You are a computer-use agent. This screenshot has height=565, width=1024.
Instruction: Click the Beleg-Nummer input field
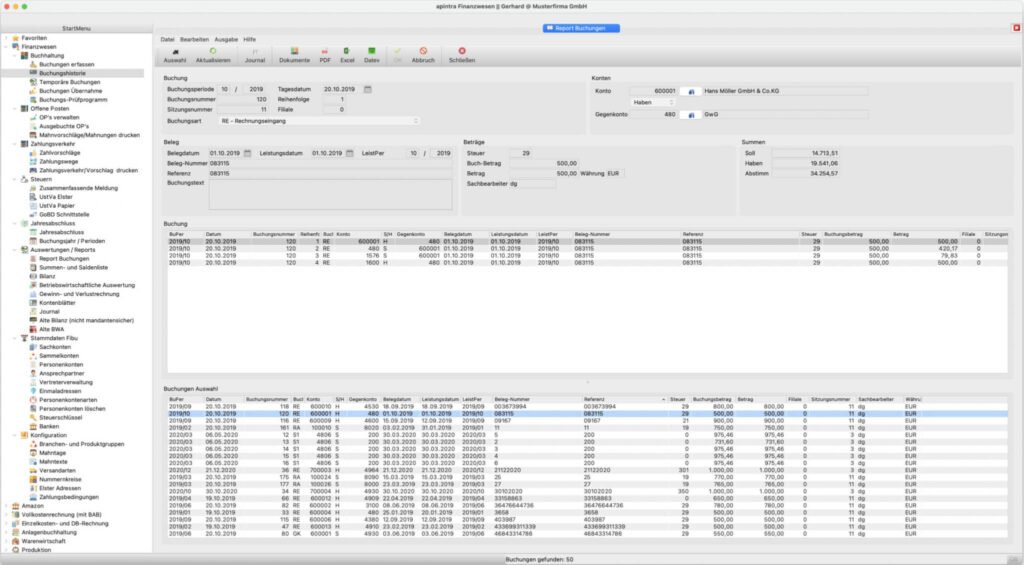(x=330, y=164)
